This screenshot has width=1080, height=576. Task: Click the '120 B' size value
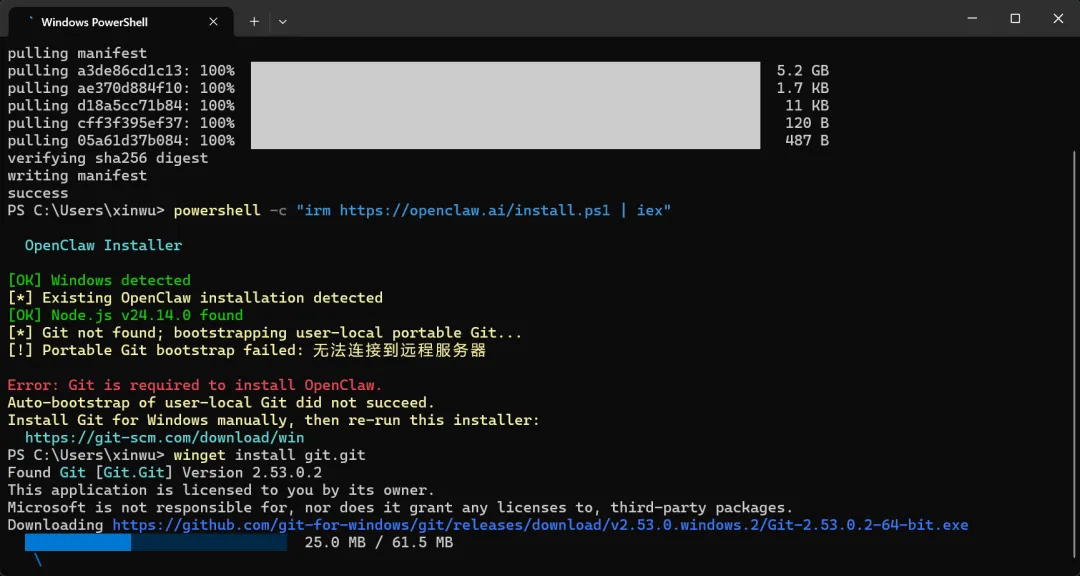click(x=807, y=123)
